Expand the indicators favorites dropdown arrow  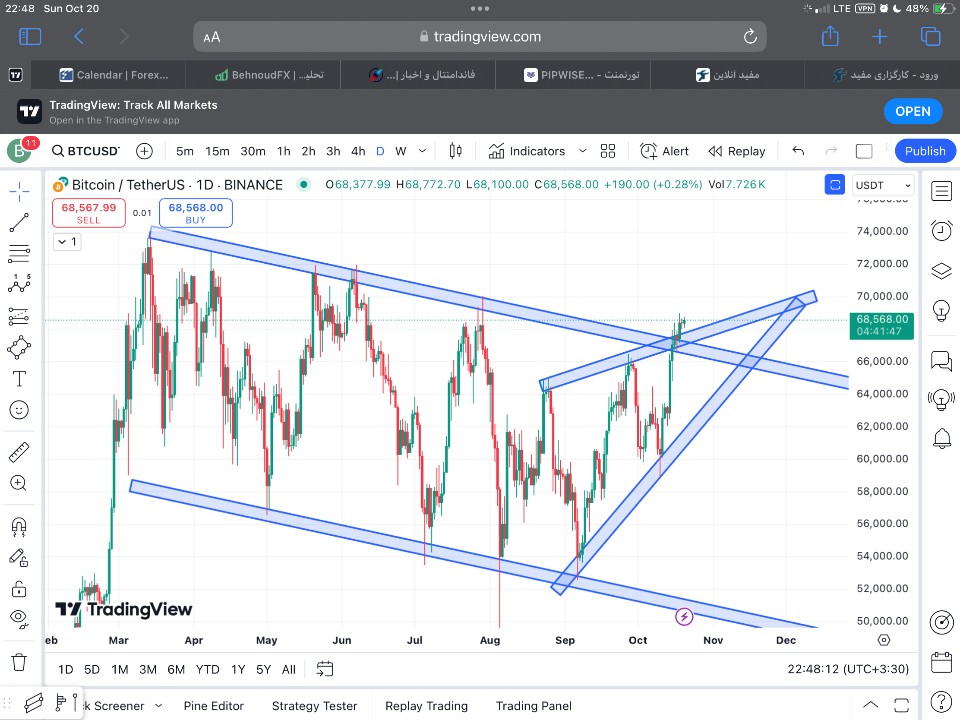(x=583, y=151)
